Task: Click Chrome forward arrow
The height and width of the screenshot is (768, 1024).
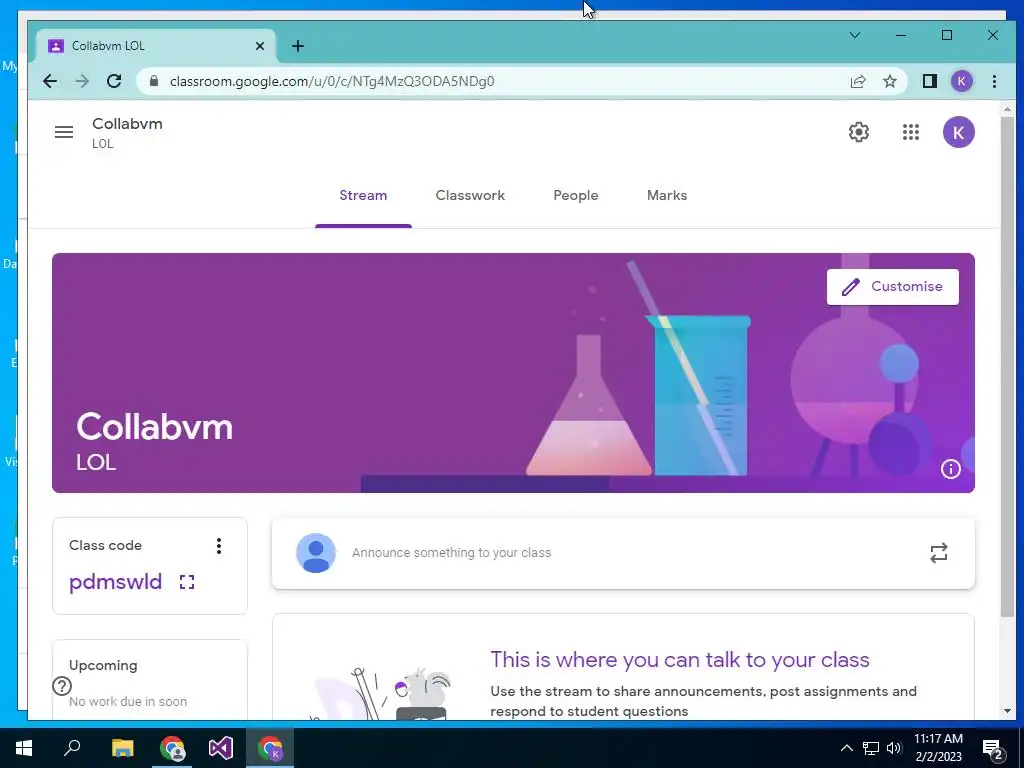Action: pyautogui.click(x=82, y=81)
